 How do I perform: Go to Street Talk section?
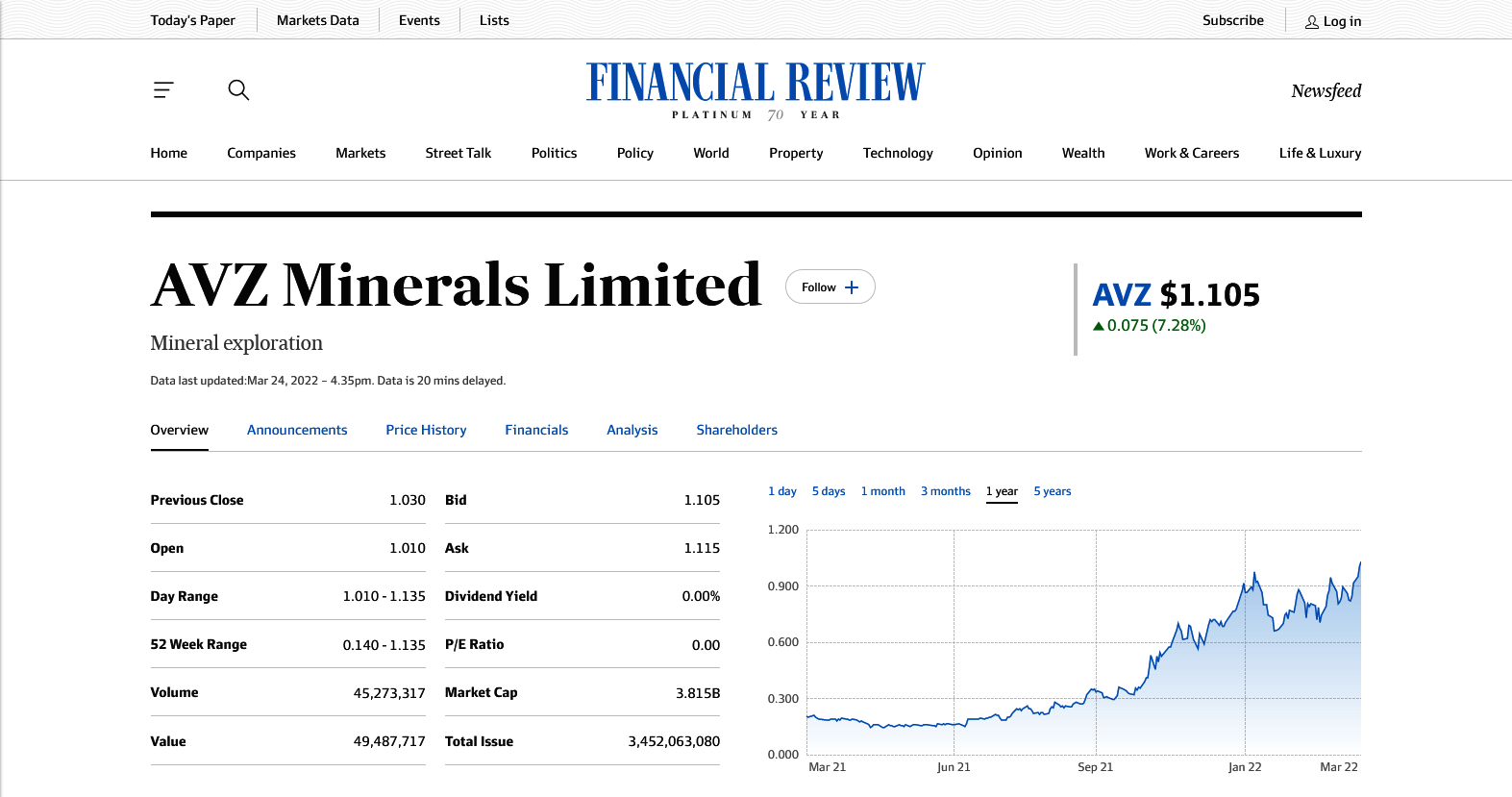point(459,153)
